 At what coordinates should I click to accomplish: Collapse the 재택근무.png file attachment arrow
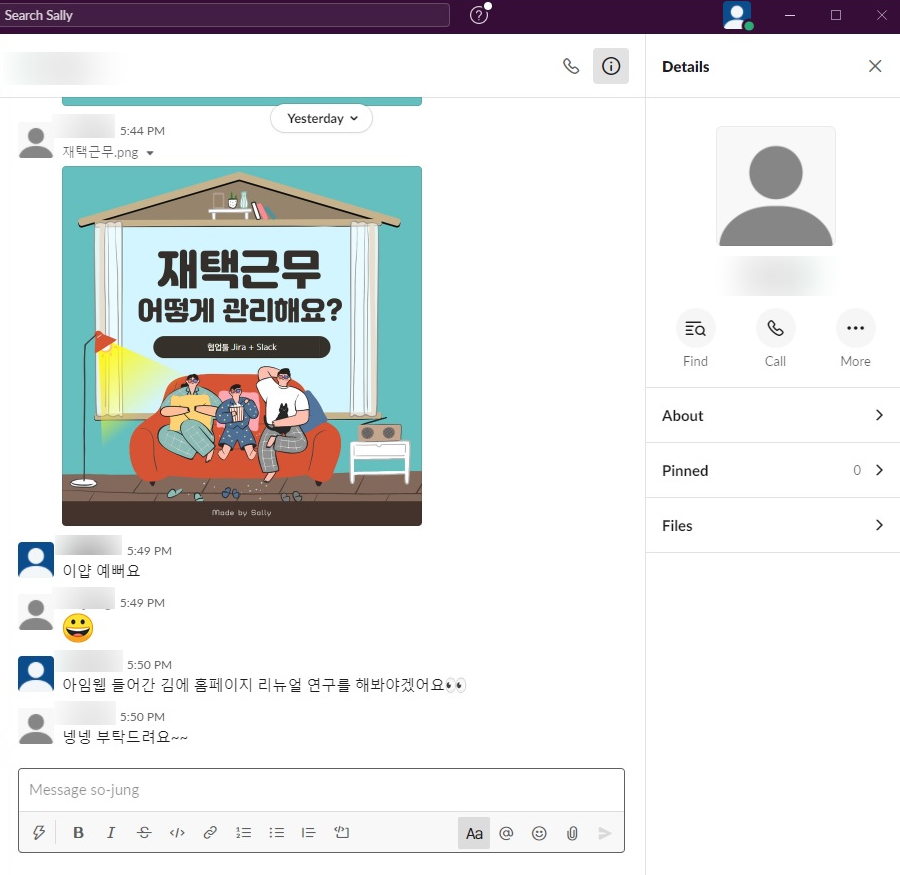150,153
